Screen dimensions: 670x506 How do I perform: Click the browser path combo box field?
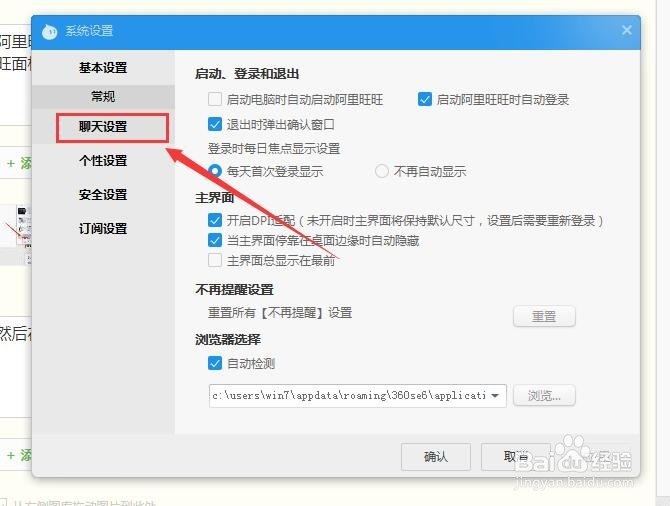point(358,396)
